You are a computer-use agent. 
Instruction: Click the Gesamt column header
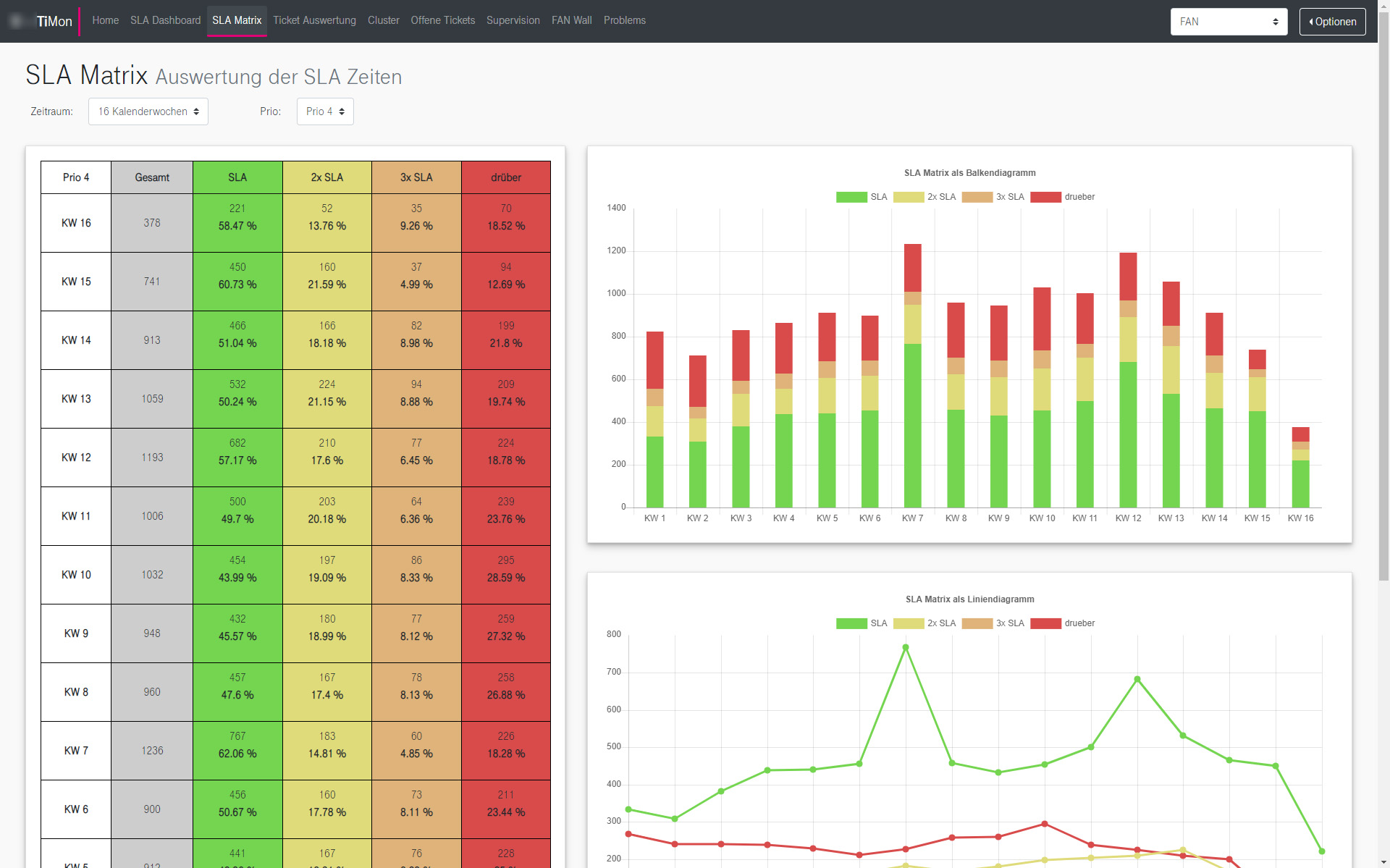[x=152, y=177]
